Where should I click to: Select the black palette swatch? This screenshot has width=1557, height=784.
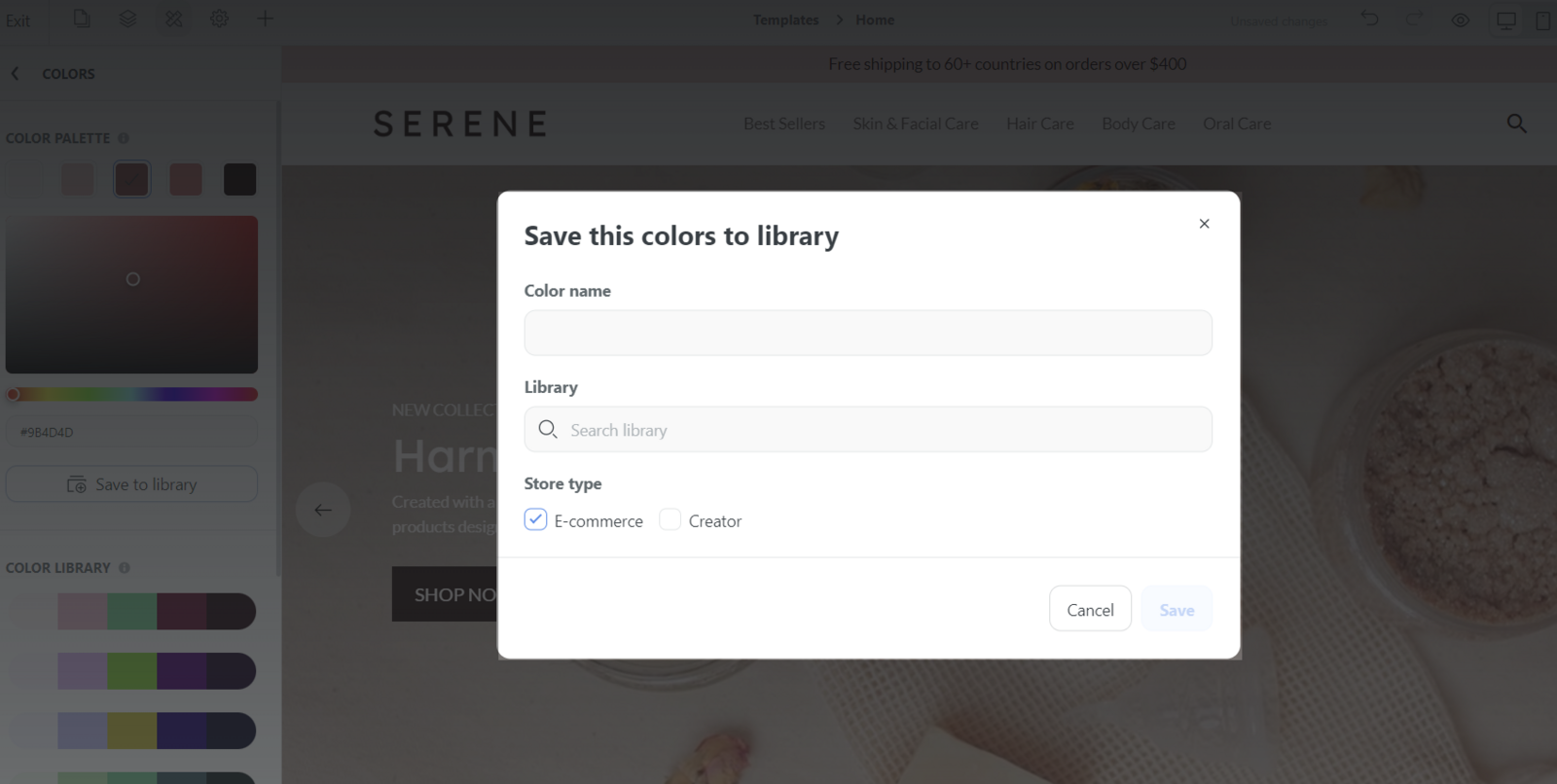pos(239,179)
